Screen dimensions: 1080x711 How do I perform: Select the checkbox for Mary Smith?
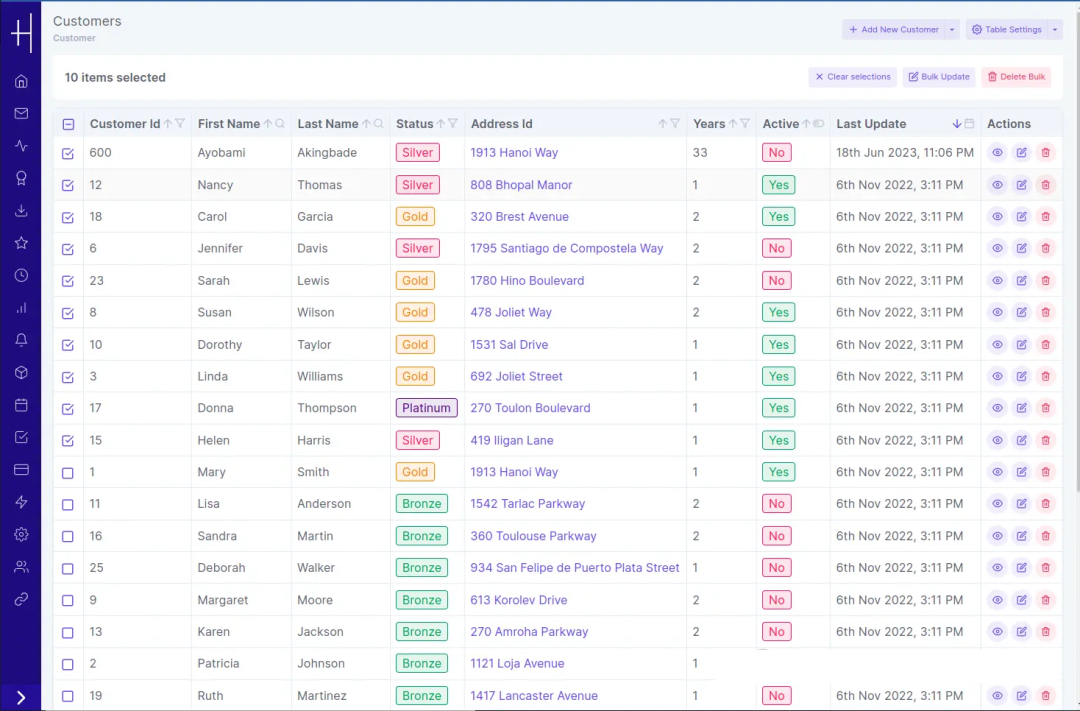(68, 473)
